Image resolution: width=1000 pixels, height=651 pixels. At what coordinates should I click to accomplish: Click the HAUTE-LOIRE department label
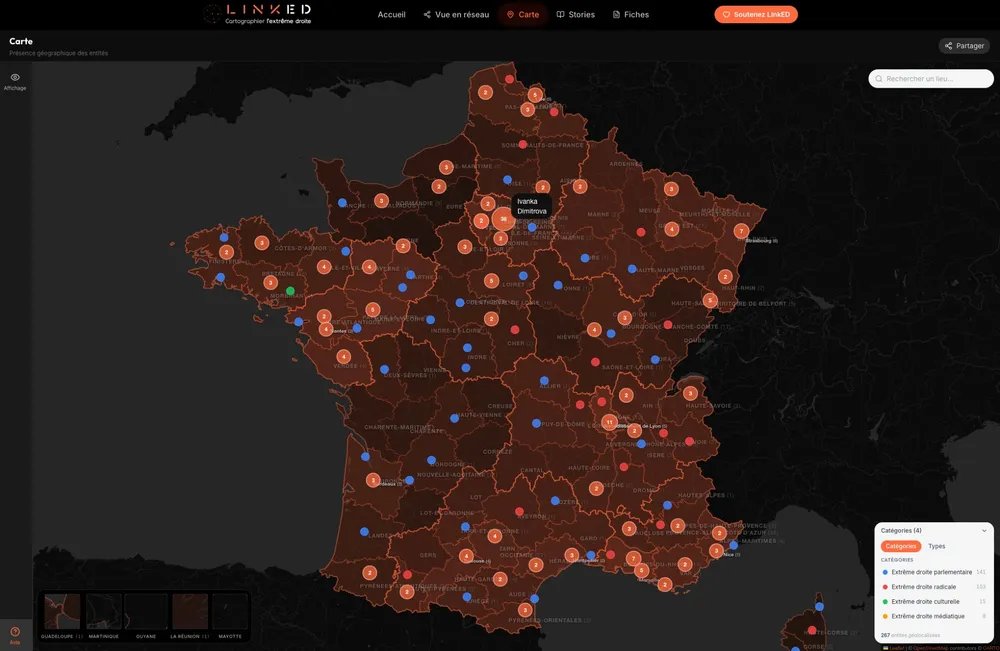point(588,467)
